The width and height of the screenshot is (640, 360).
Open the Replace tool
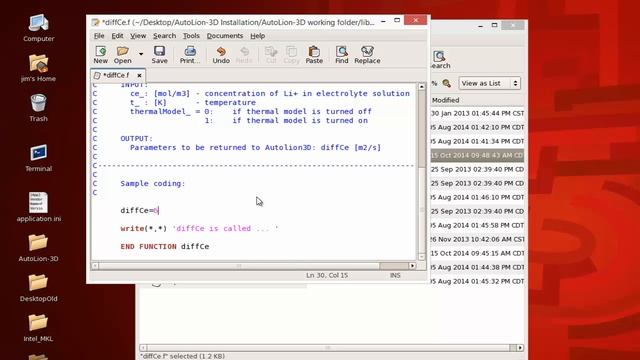[x=367, y=55]
